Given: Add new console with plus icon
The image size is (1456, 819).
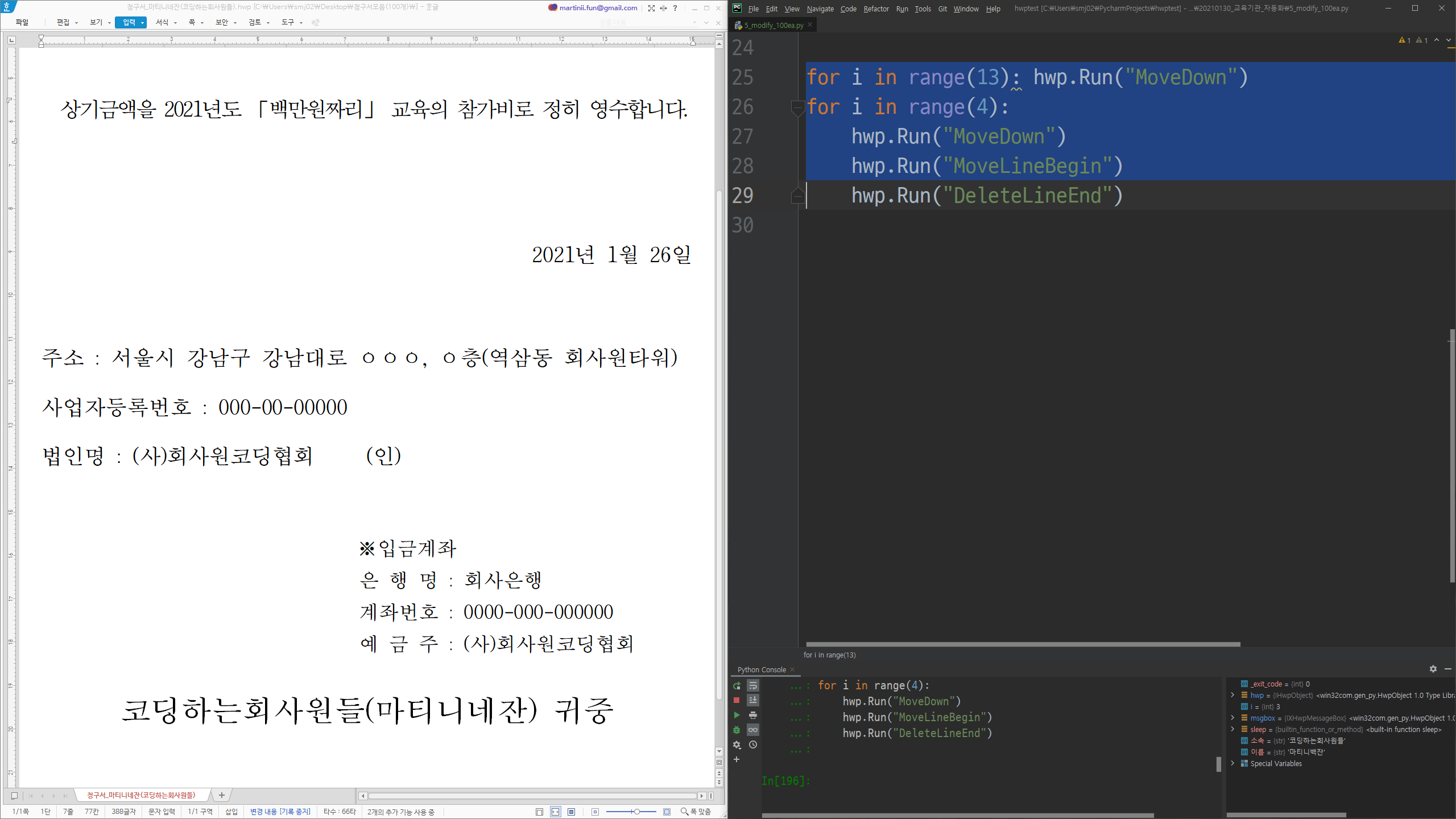Looking at the screenshot, I should tap(737, 759).
